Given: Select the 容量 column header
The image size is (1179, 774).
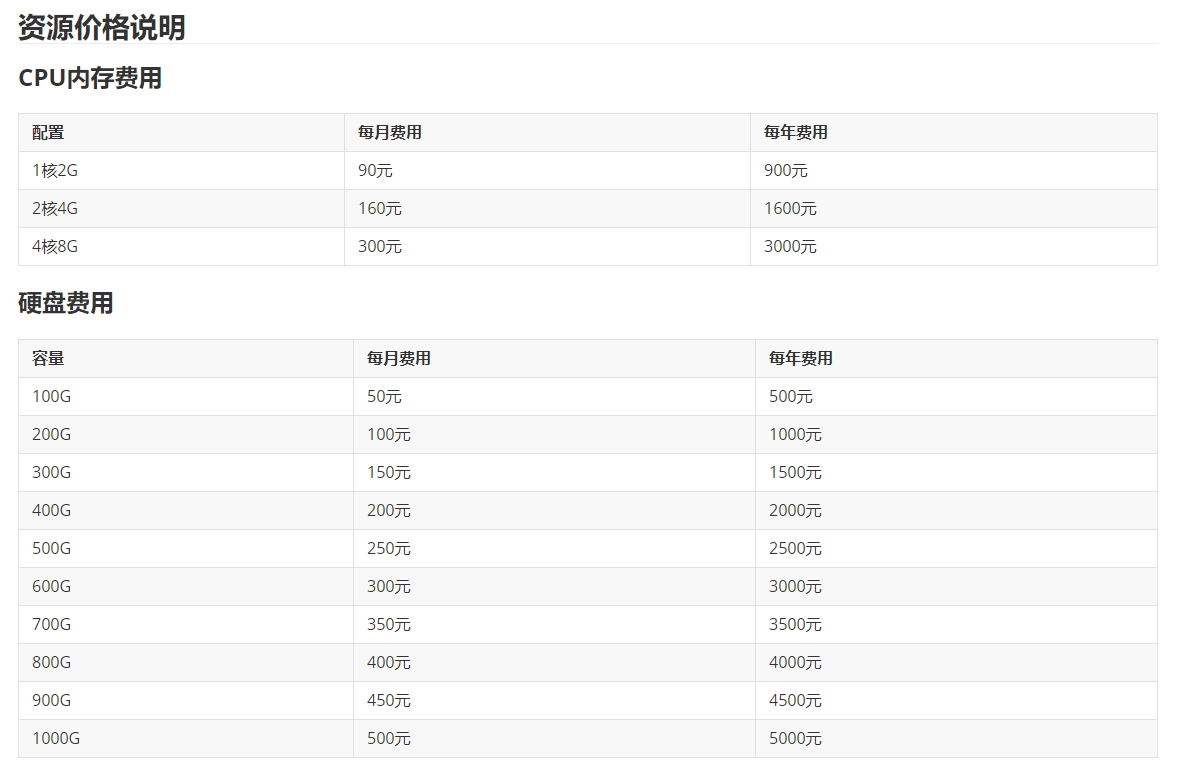Looking at the screenshot, I should click(48, 359).
